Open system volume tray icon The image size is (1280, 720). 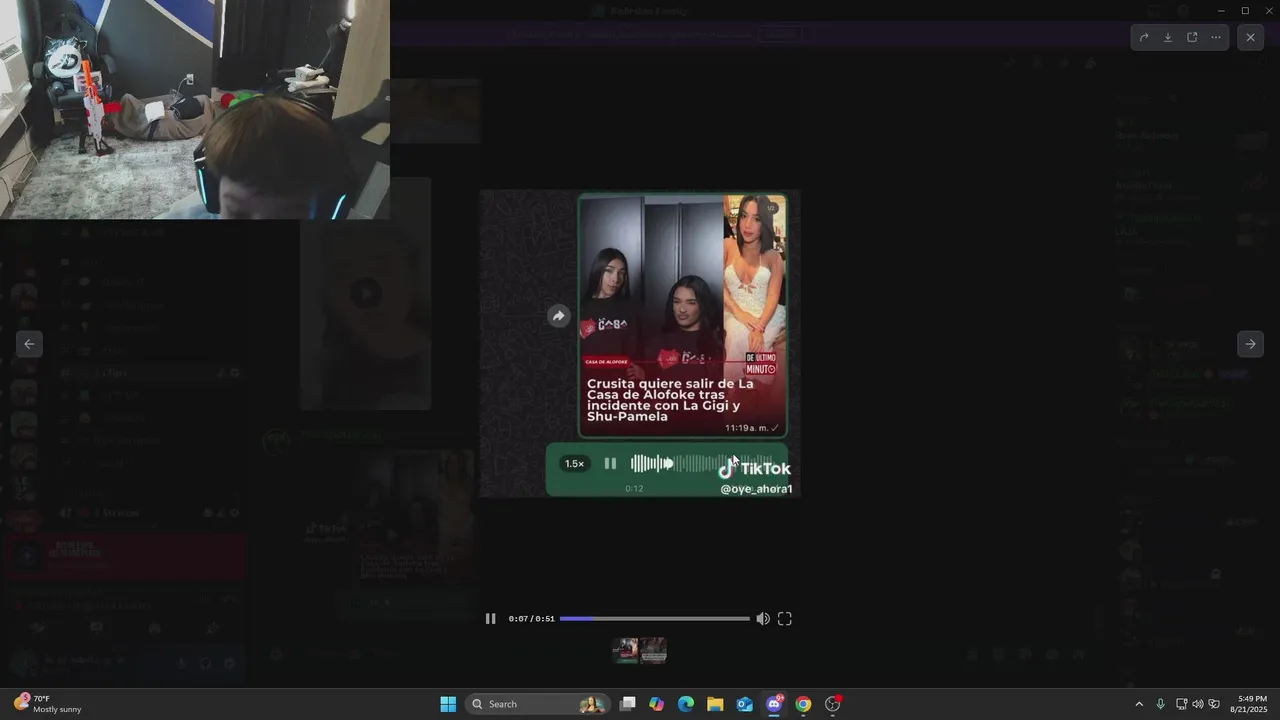click(x=1198, y=704)
